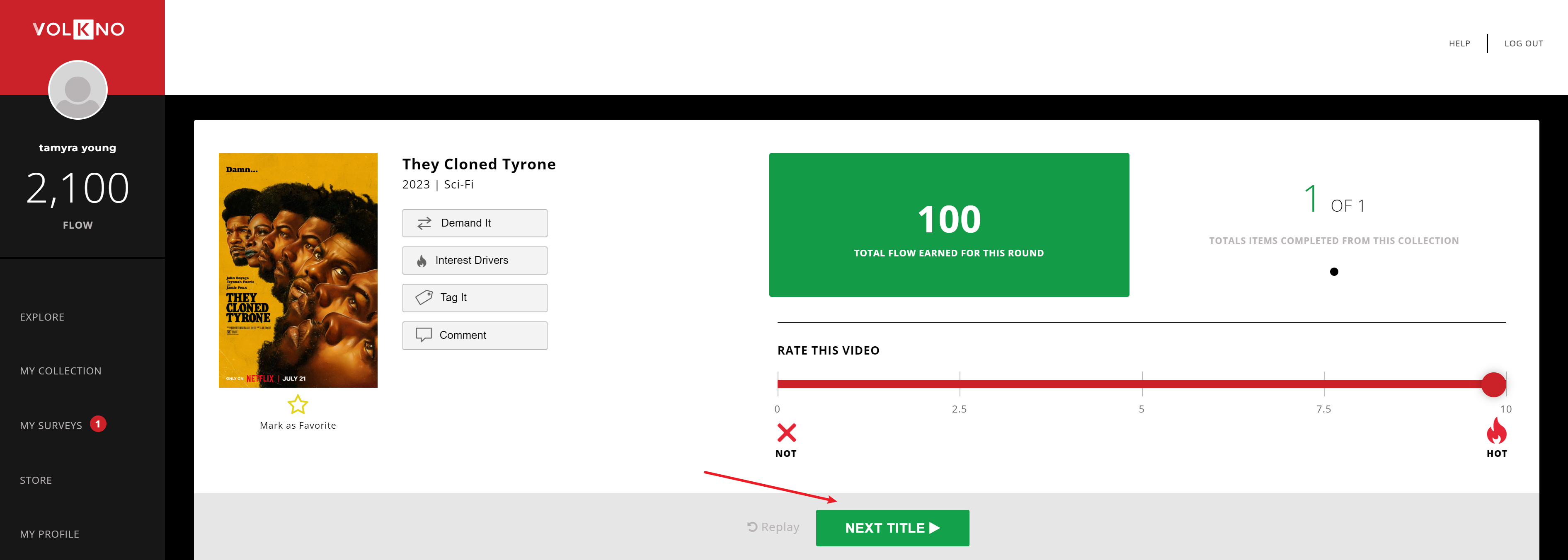This screenshot has height=560, width=1568.
Task: Open the Demand It option
Action: 474,223
